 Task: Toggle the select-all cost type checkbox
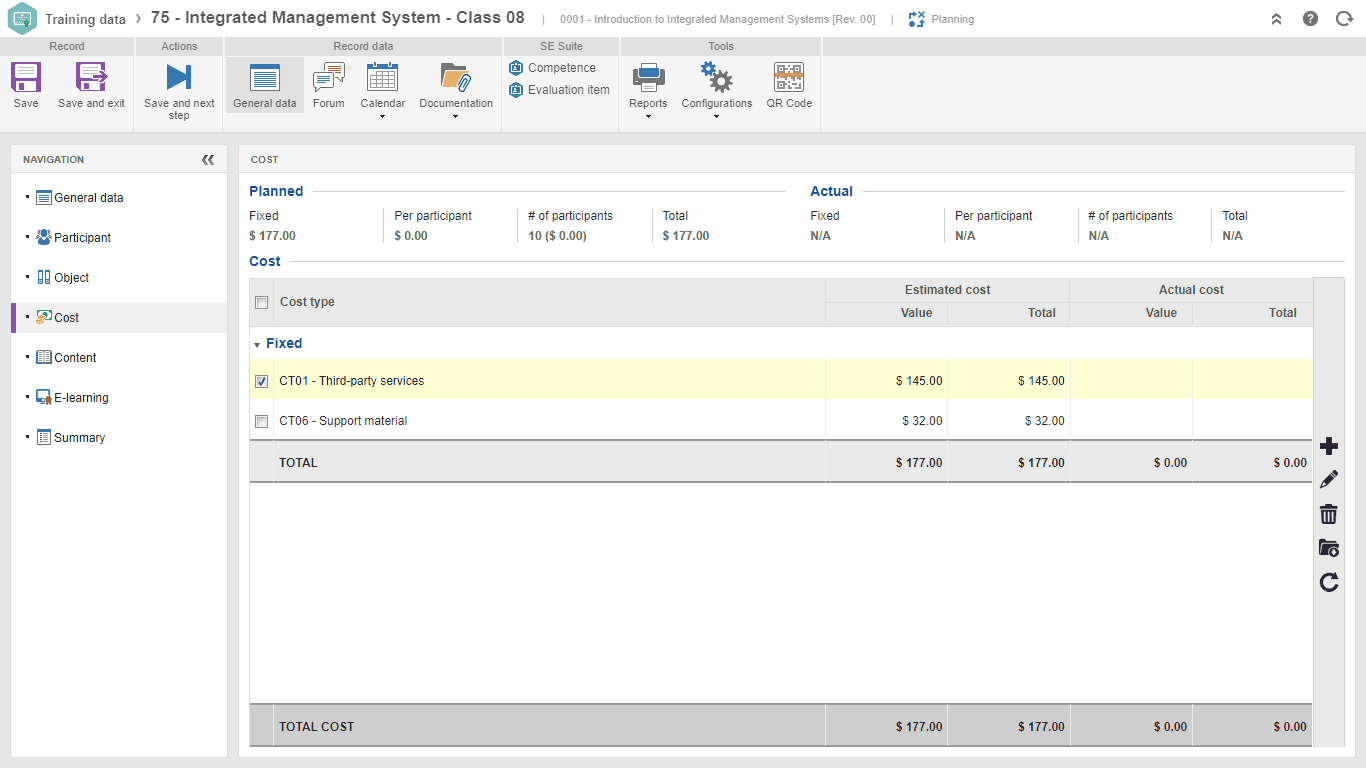[x=262, y=303]
